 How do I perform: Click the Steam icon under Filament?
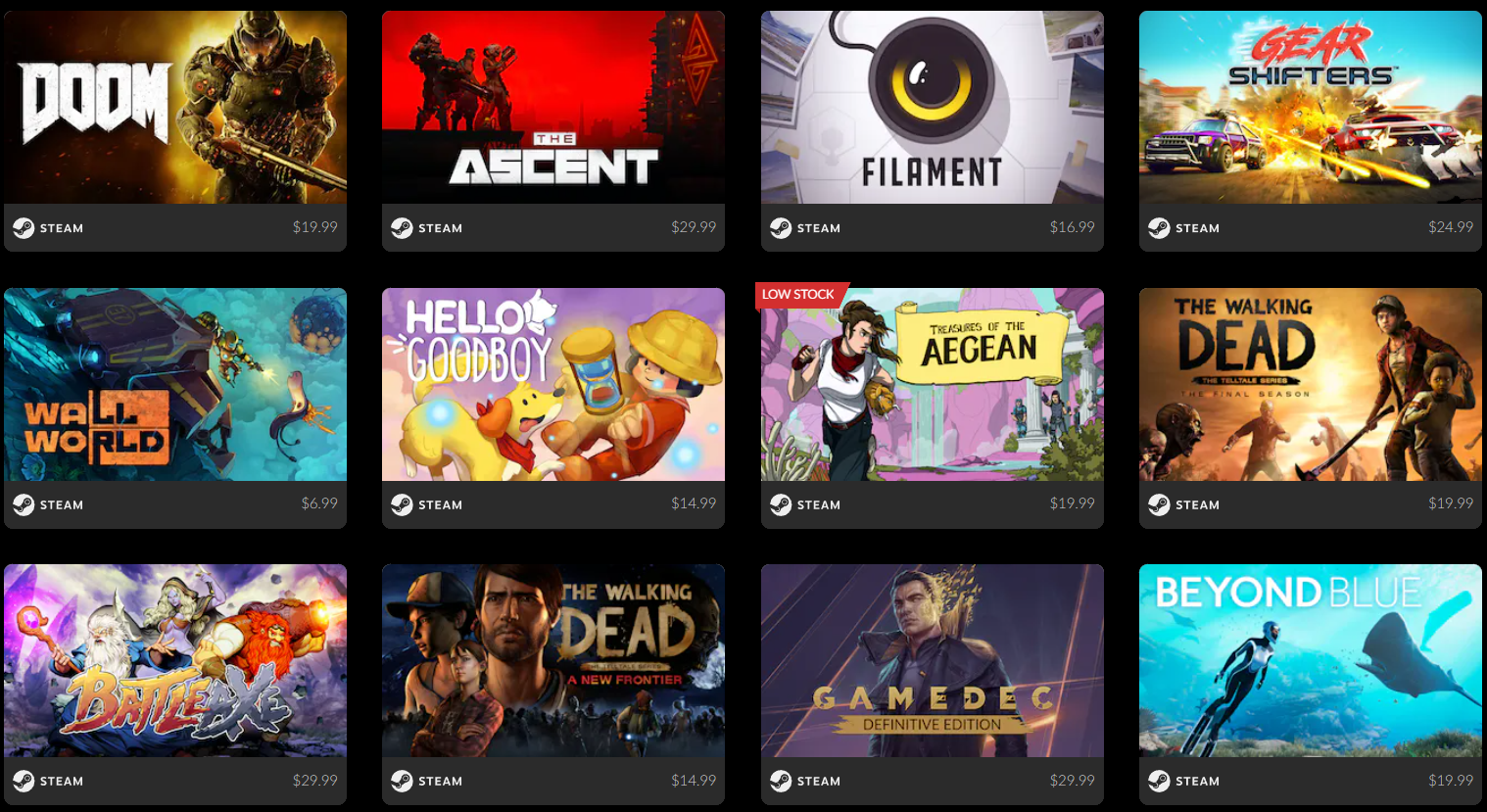(x=781, y=228)
